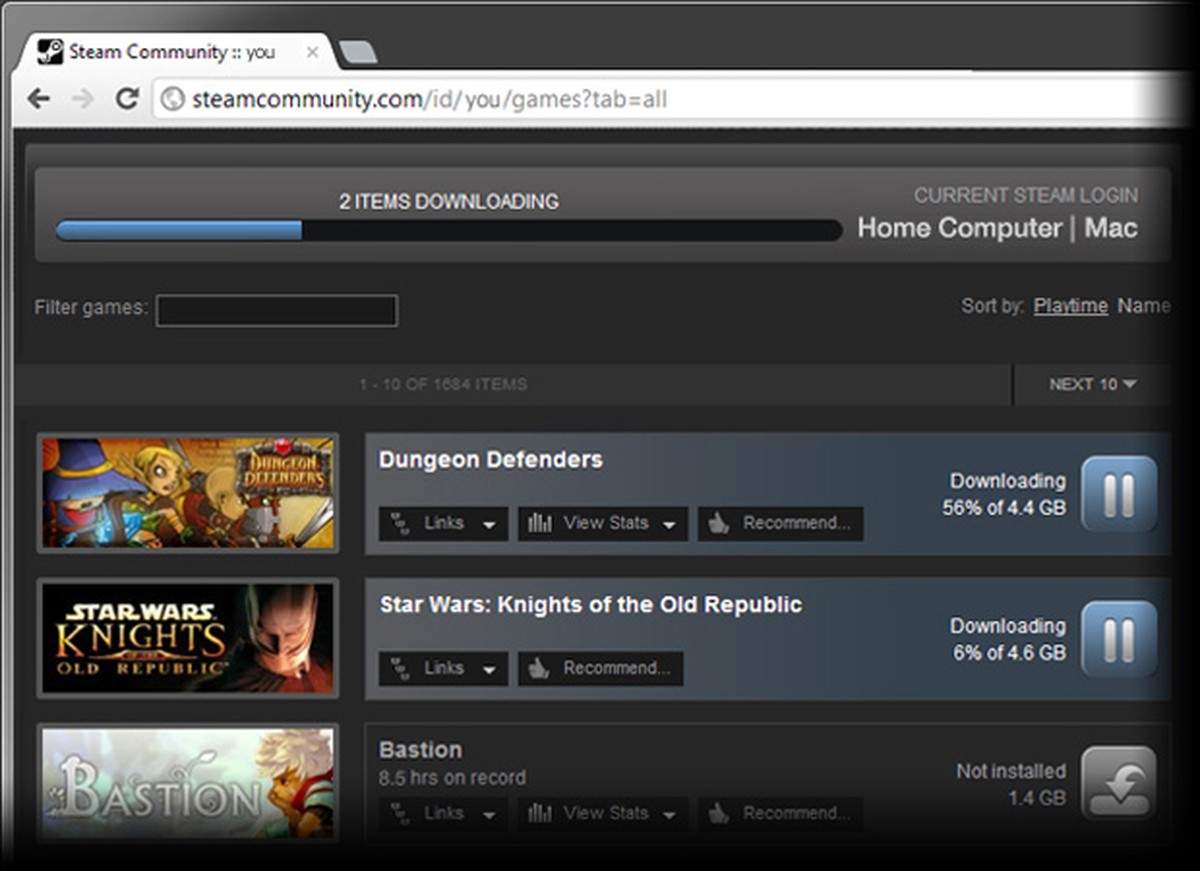
Task: Click the Steam favicon on the tab
Action: click(50, 52)
